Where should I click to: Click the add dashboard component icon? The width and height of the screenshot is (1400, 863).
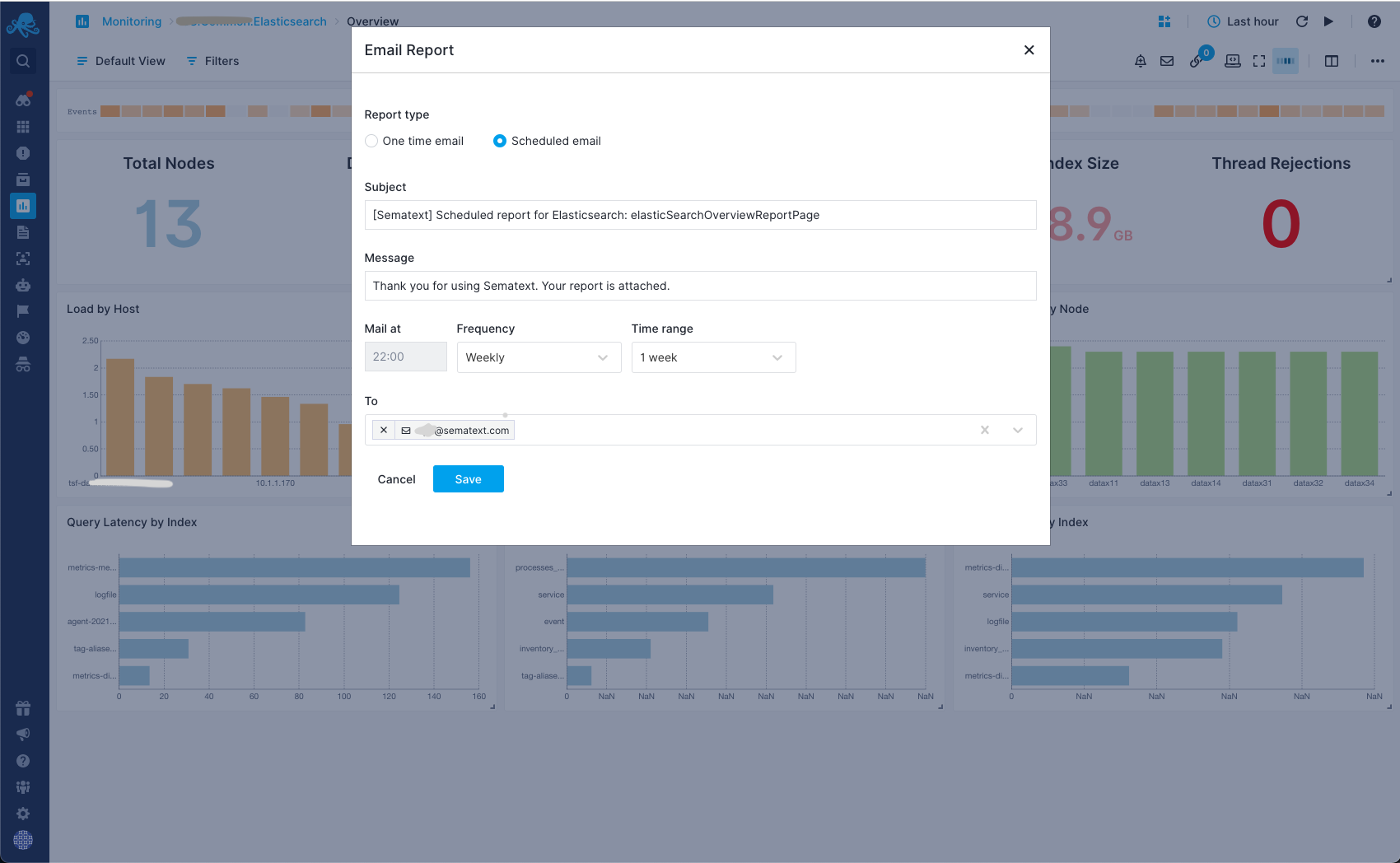1164,21
